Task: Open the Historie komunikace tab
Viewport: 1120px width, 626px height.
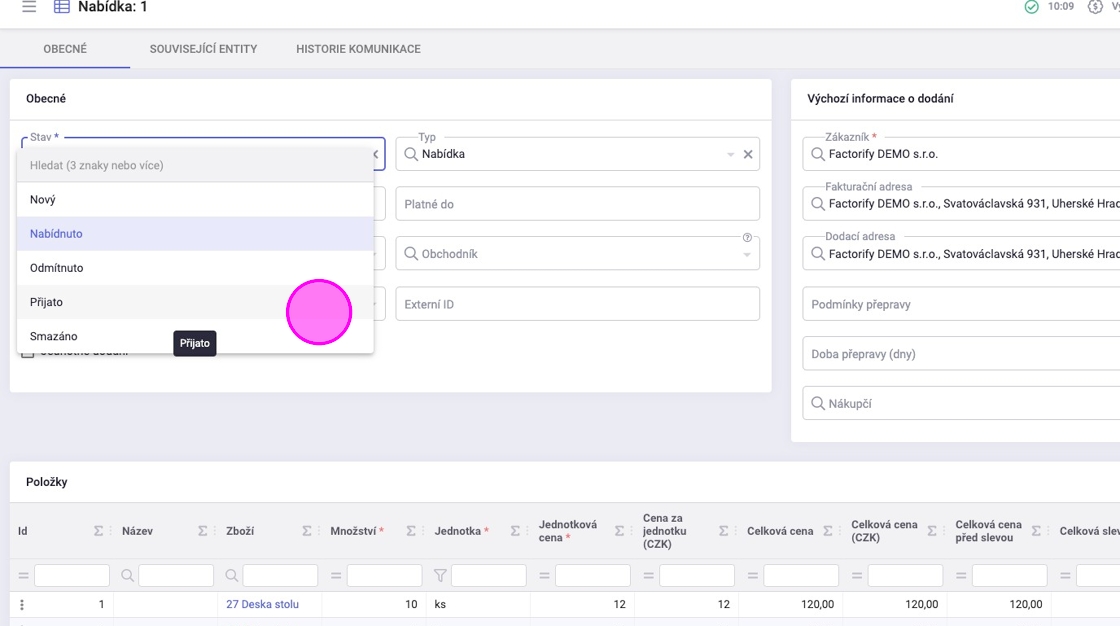Action: (358, 49)
